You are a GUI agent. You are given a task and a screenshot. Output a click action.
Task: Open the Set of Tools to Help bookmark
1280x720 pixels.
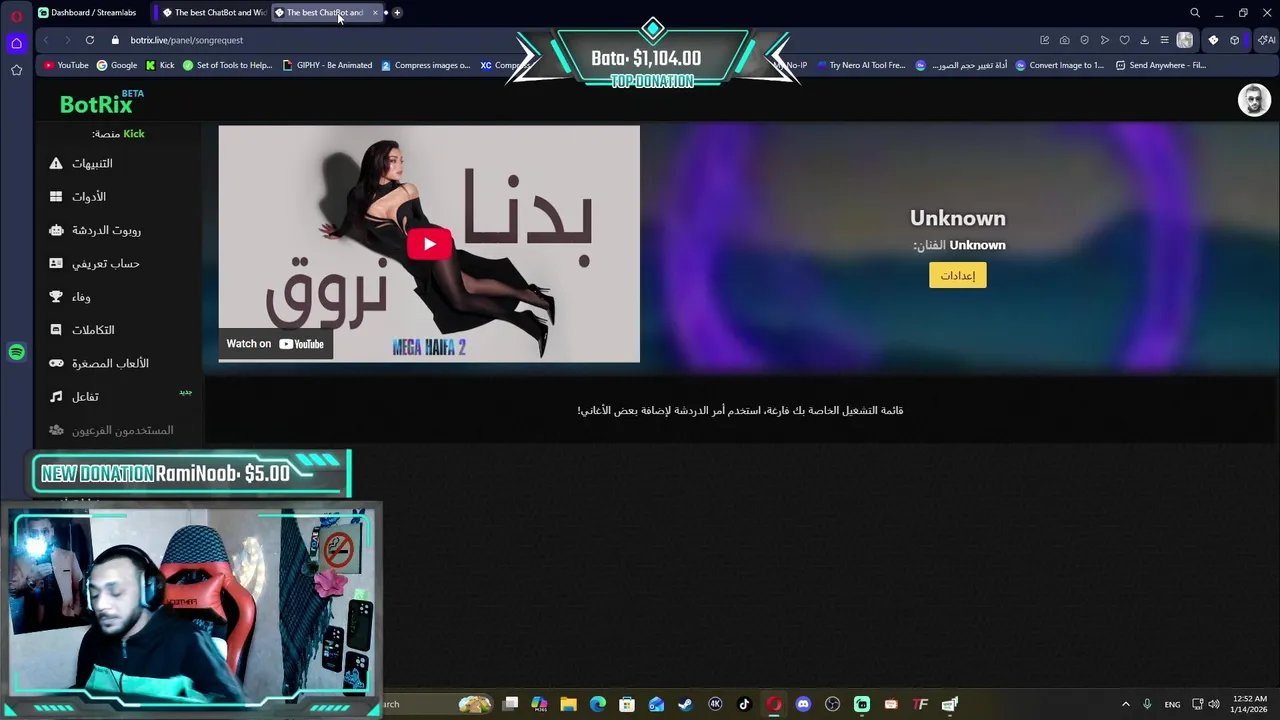pyautogui.click(x=227, y=65)
